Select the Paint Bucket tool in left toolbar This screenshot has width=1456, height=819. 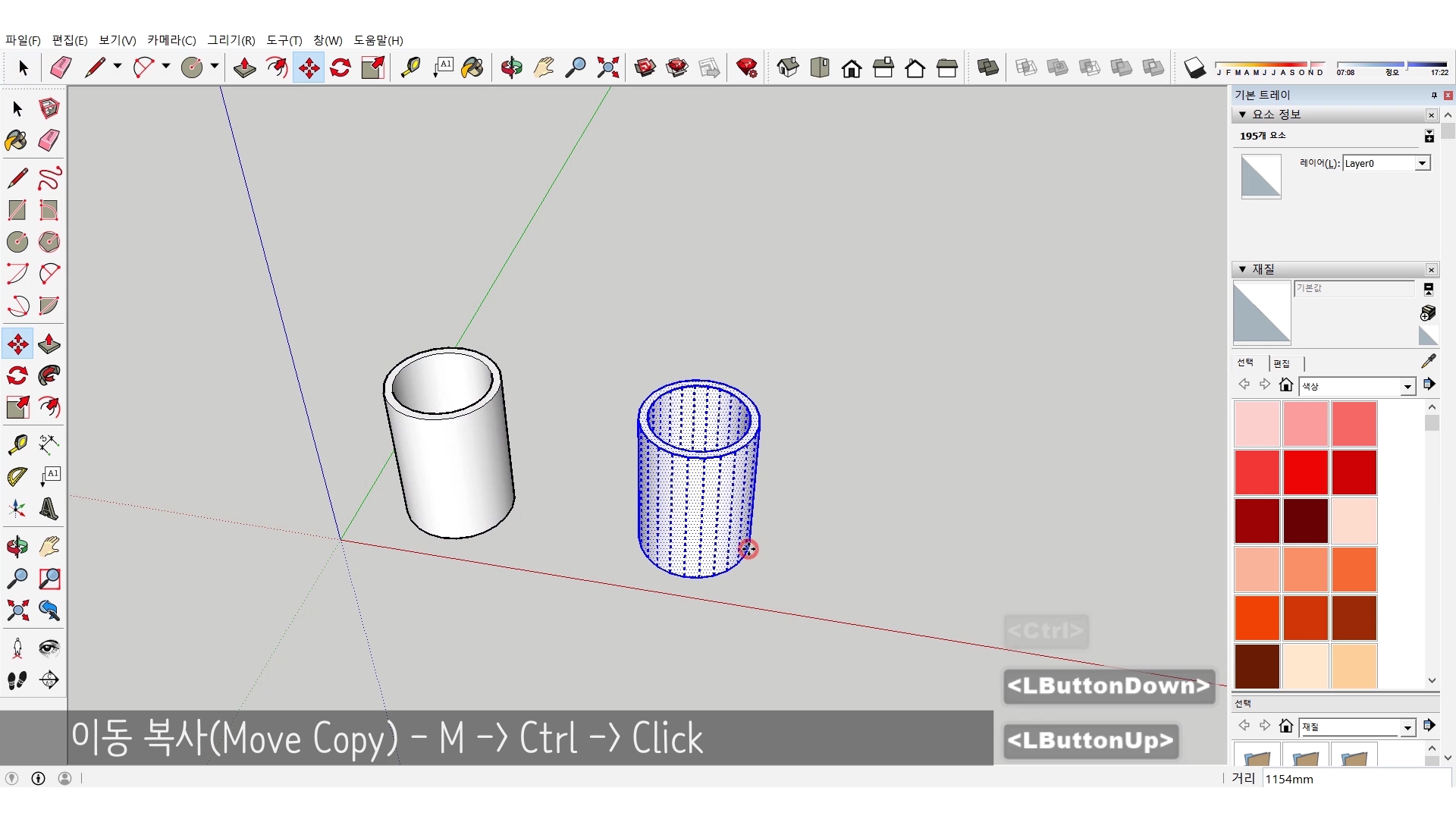point(17,140)
